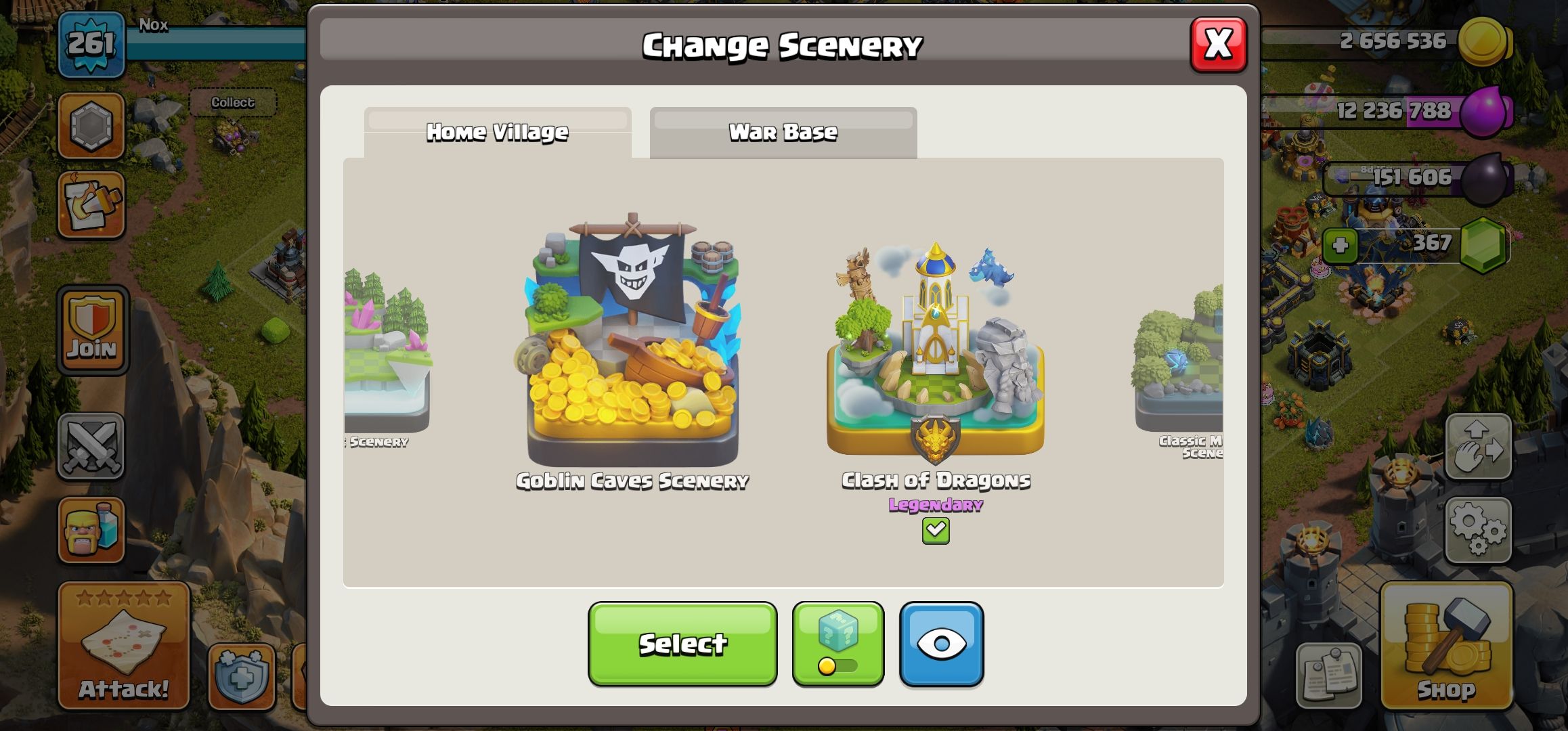Viewport: 1568px width, 731px height.
Task: Open the crossed swords battle log icon
Action: tap(91, 446)
